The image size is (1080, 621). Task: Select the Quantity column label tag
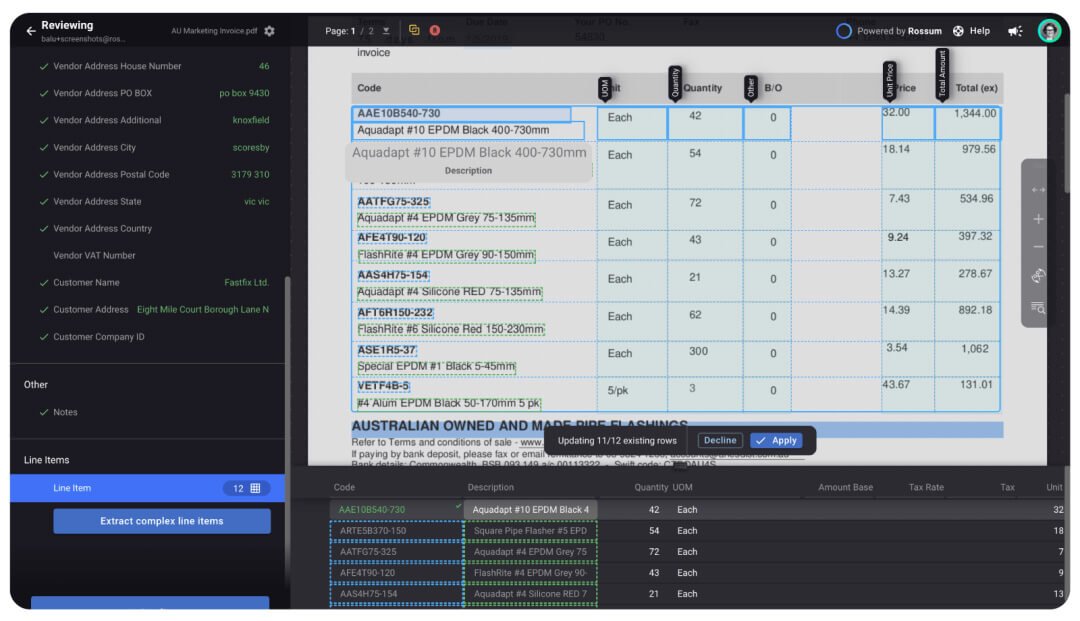pyautogui.click(x=675, y=83)
